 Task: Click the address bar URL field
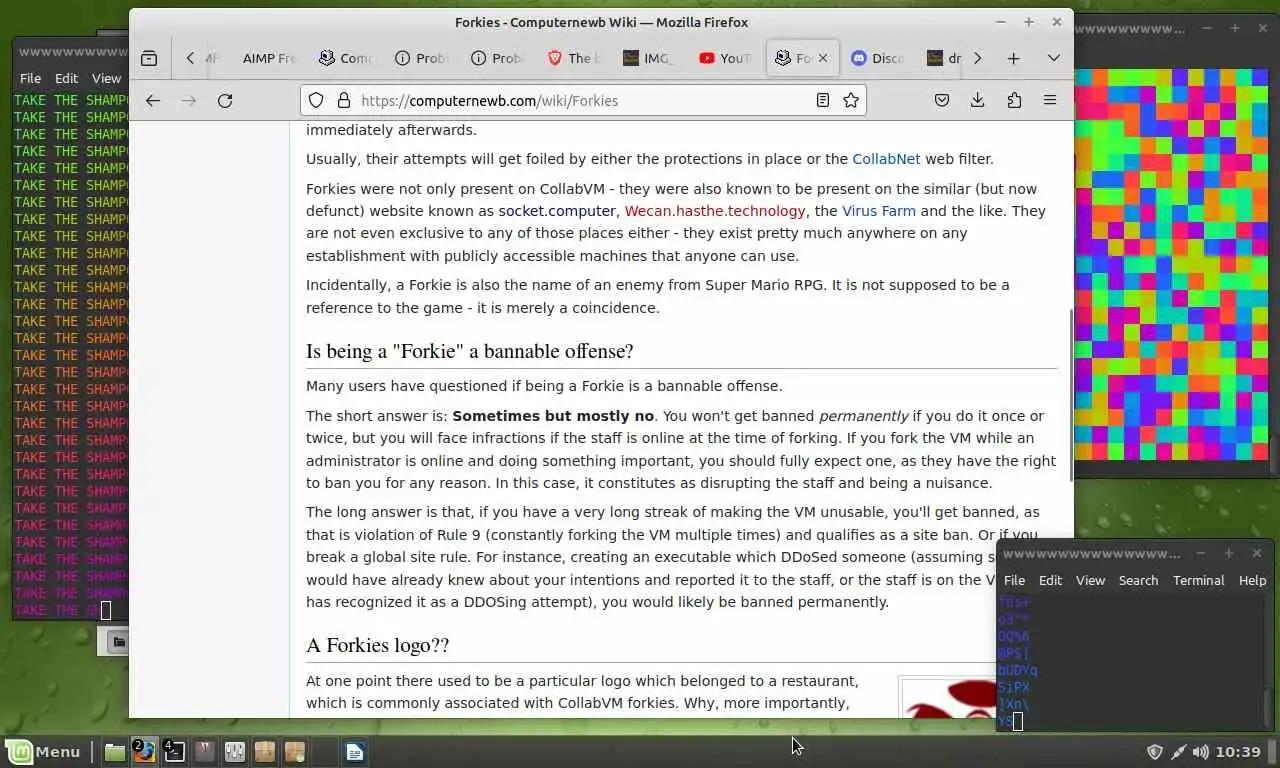(583, 100)
